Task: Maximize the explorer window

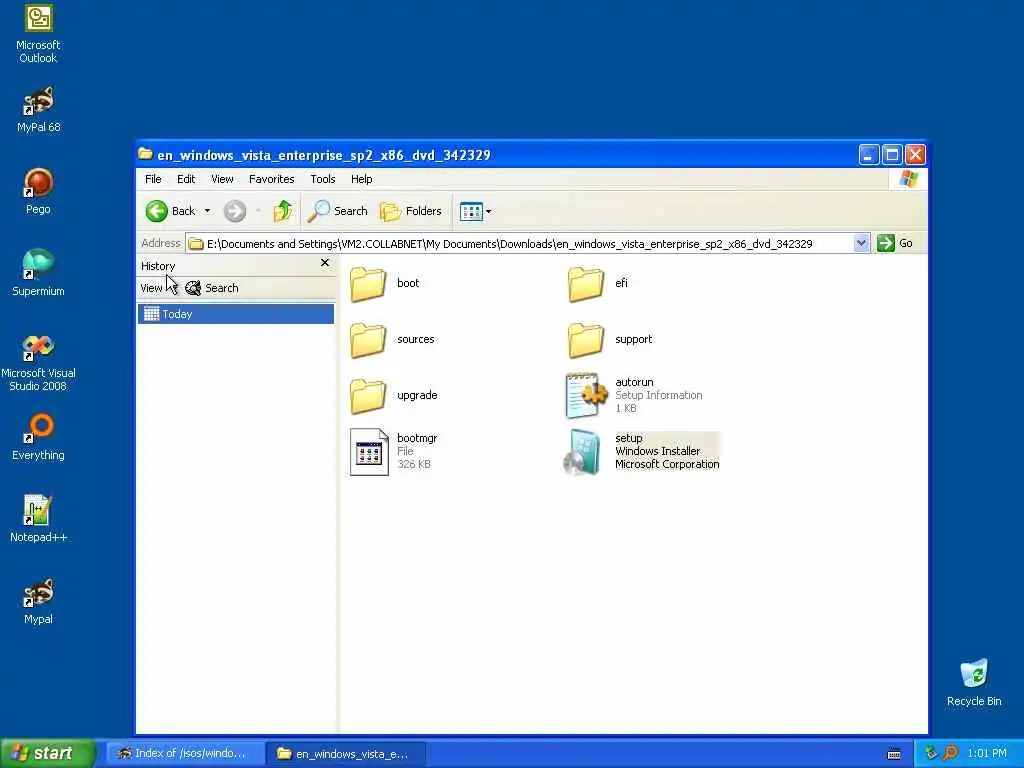Action: point(892,155)
